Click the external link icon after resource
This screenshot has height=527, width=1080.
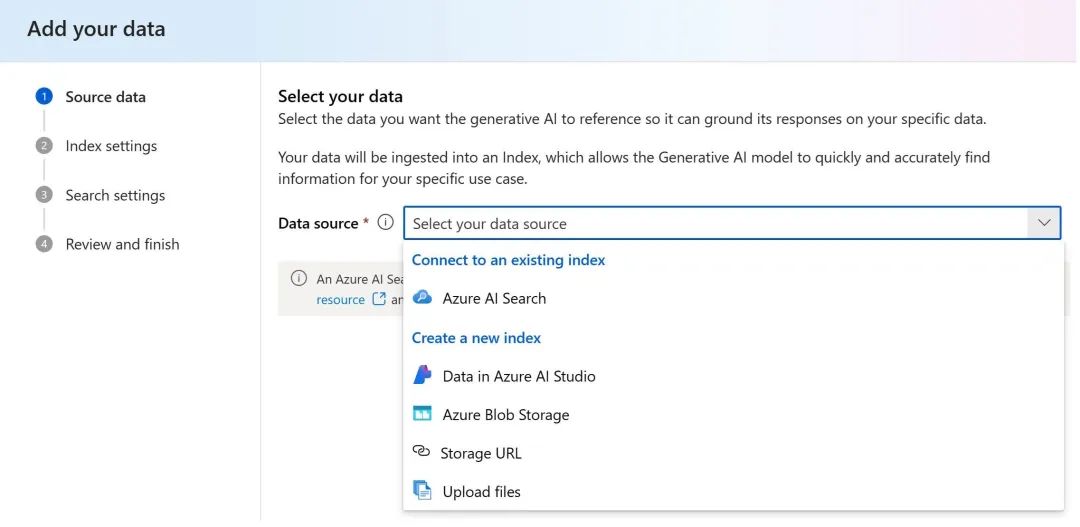click(x=379, y=299)
